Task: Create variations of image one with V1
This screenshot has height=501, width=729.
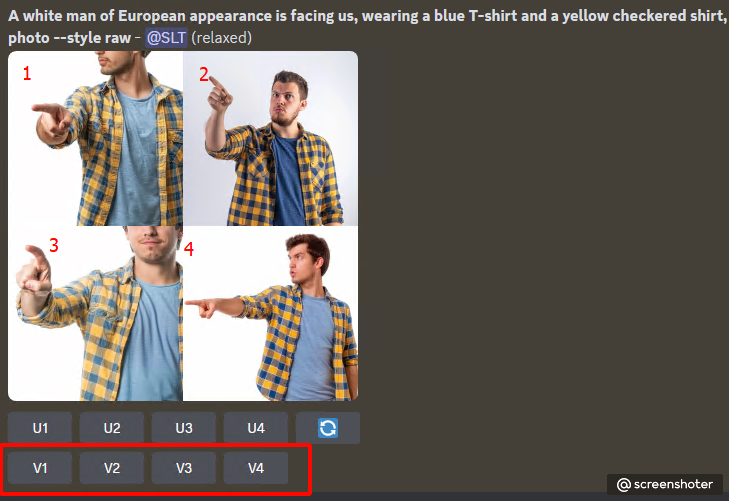Action: point(40,468)
